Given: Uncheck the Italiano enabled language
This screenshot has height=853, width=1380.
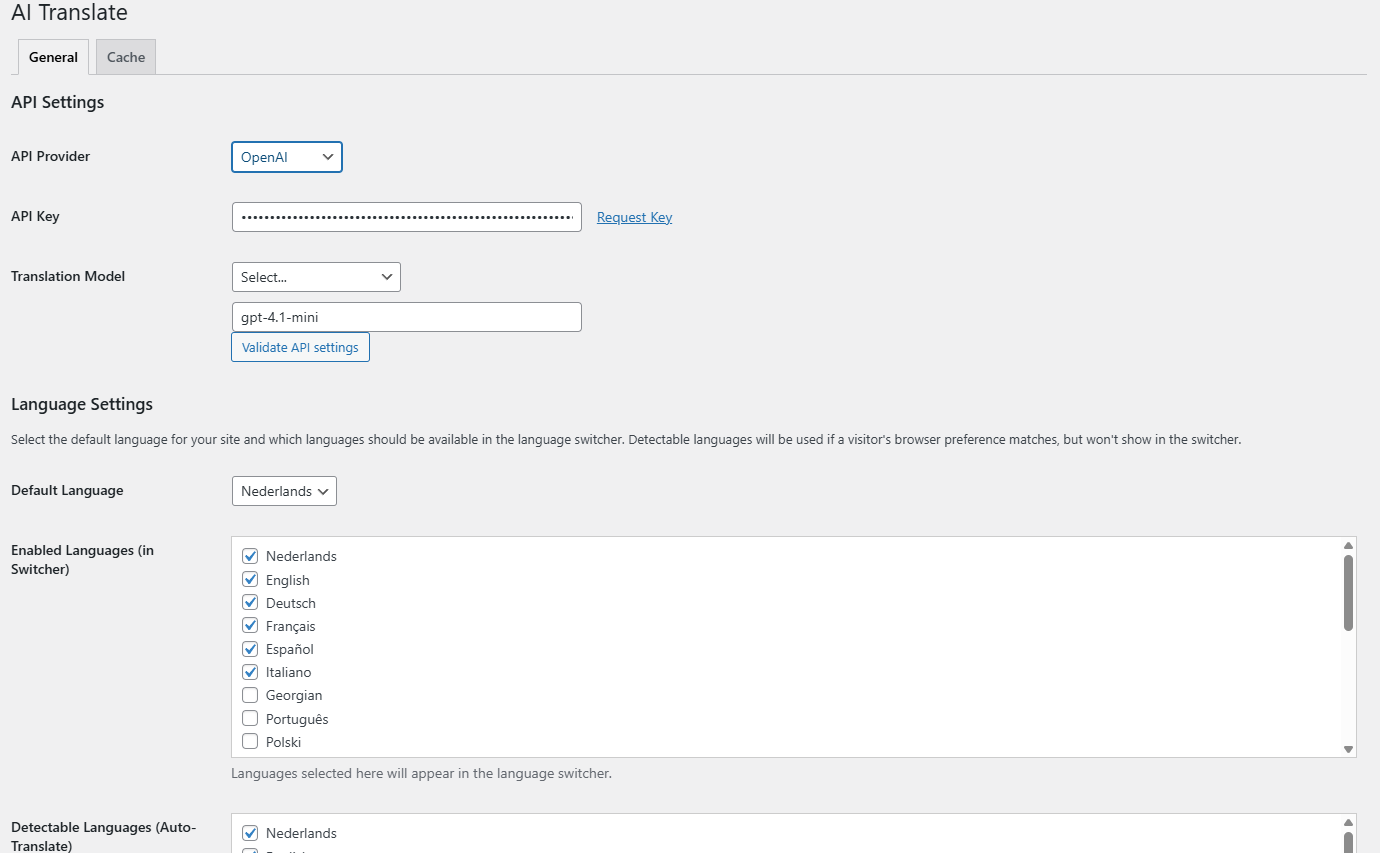Looking at the screenshot, I should (x=250, y=672).
